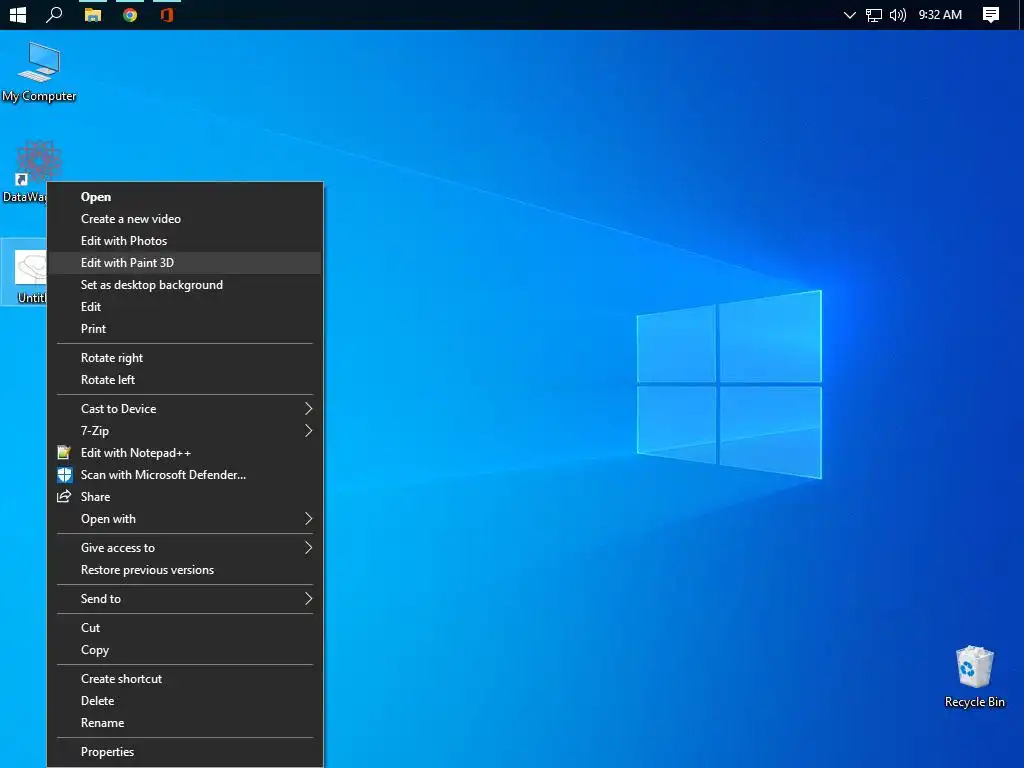Select the My Computer desktop icon
The height and width of the screenshot is (768, 1024).
(39, 72)
